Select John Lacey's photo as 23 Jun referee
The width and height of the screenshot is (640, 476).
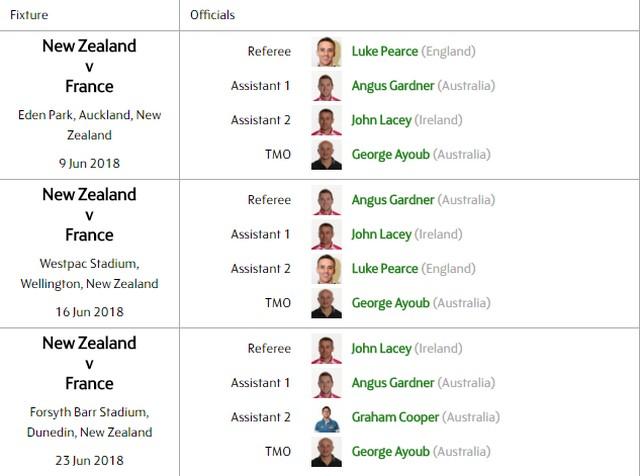(x=326, y=349)
